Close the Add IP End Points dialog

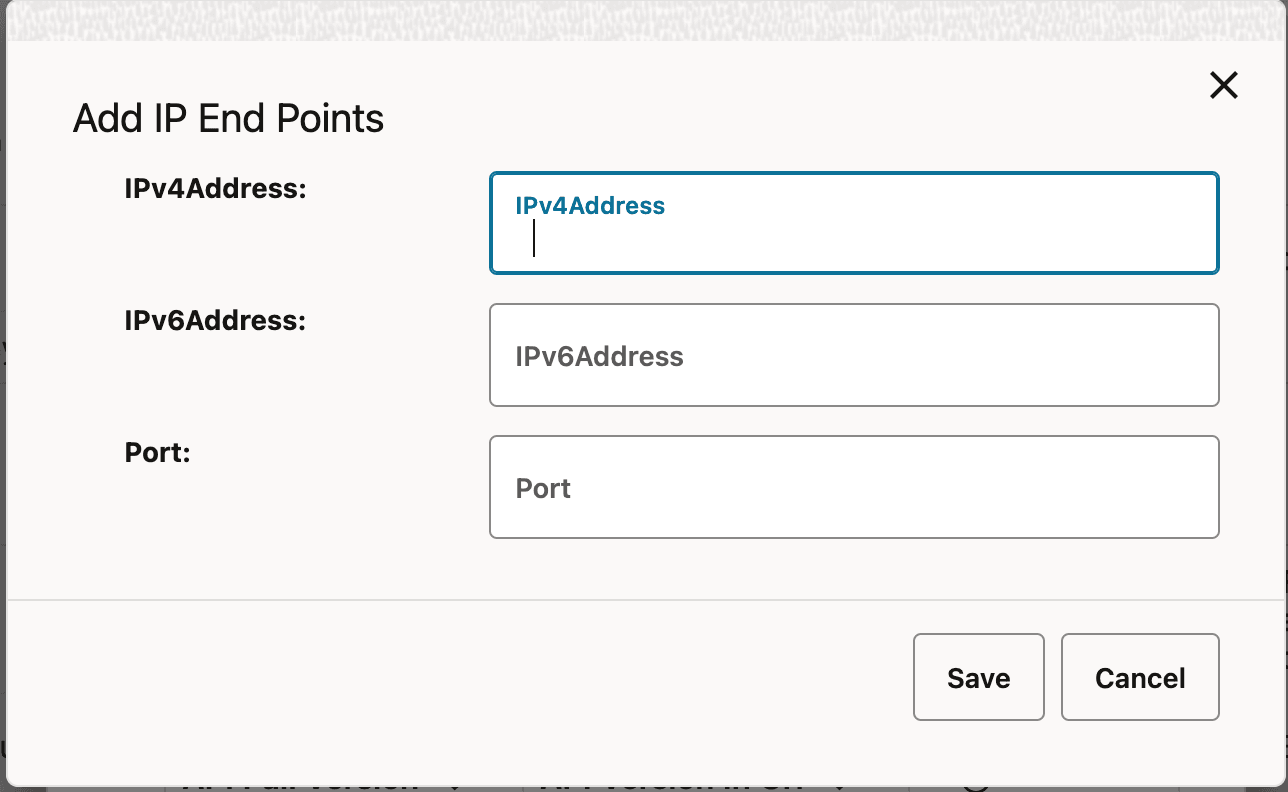tap(1223, 86)
